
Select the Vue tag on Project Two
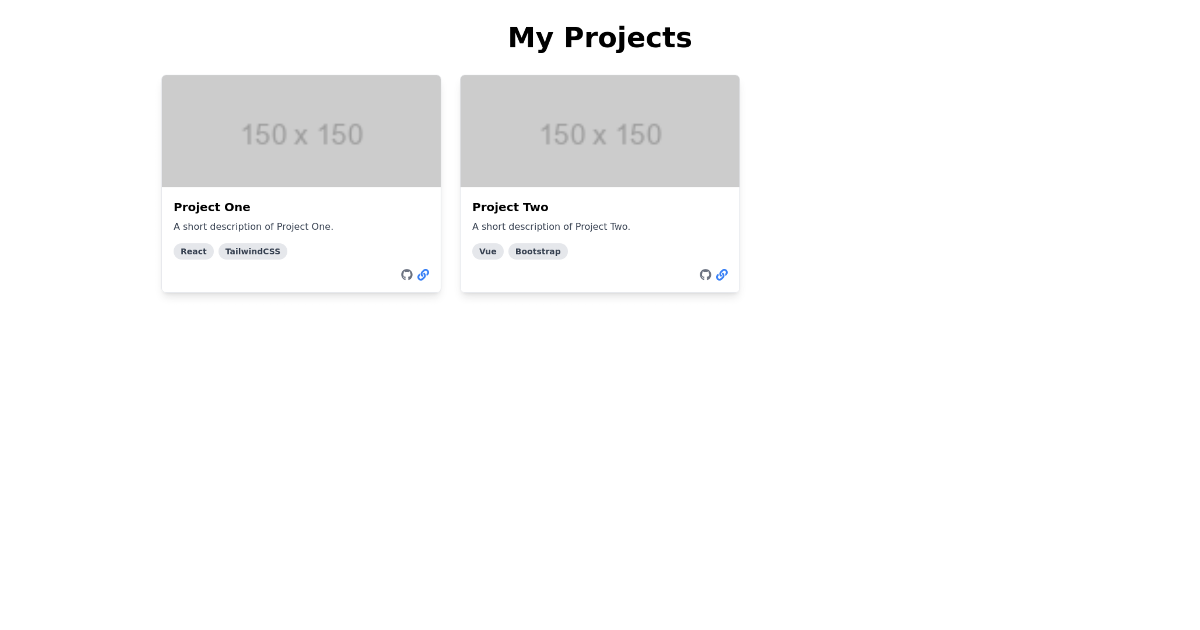pos(487,251)
